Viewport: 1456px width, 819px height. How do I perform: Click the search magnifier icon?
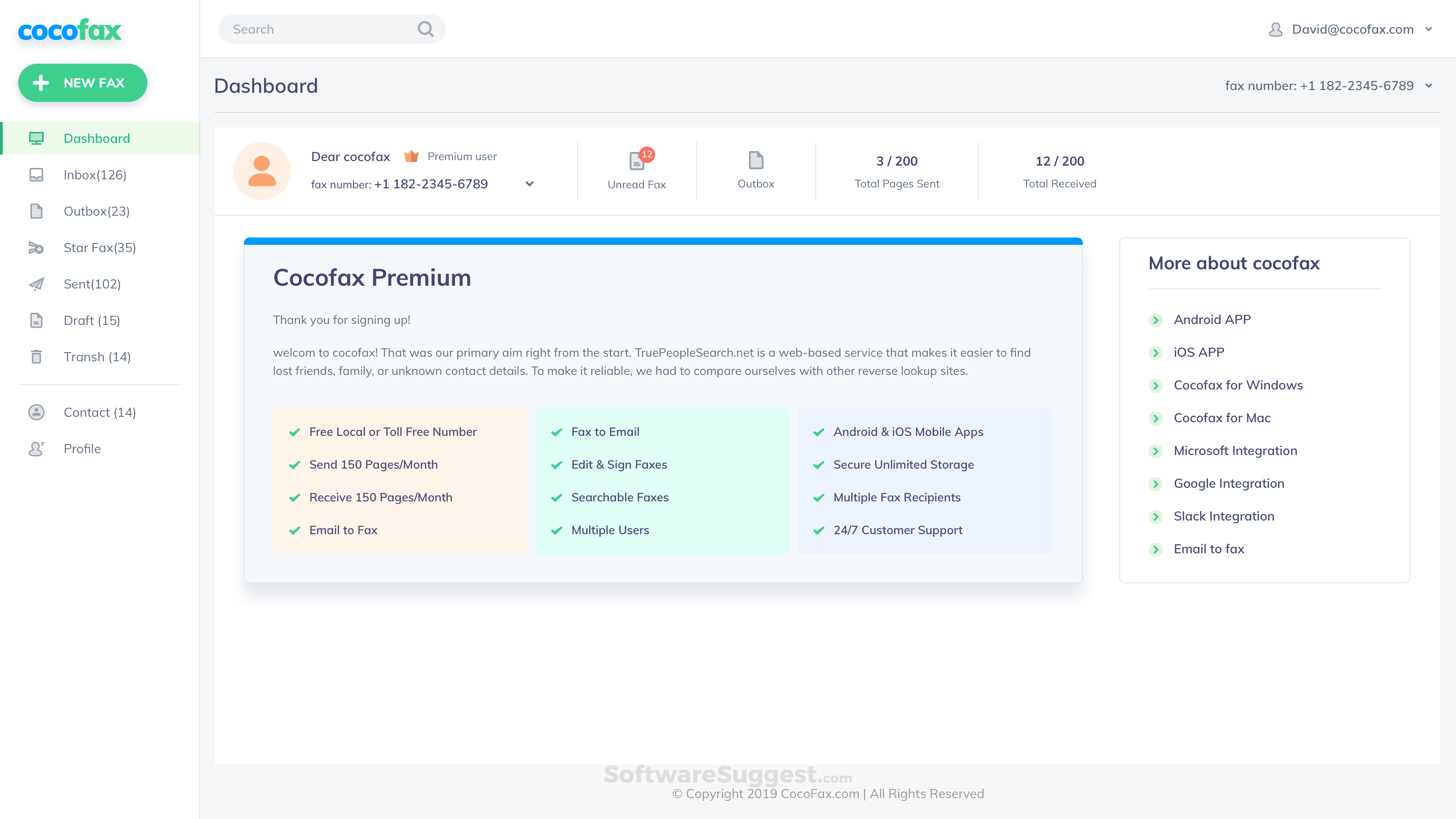tap(425, 29)
